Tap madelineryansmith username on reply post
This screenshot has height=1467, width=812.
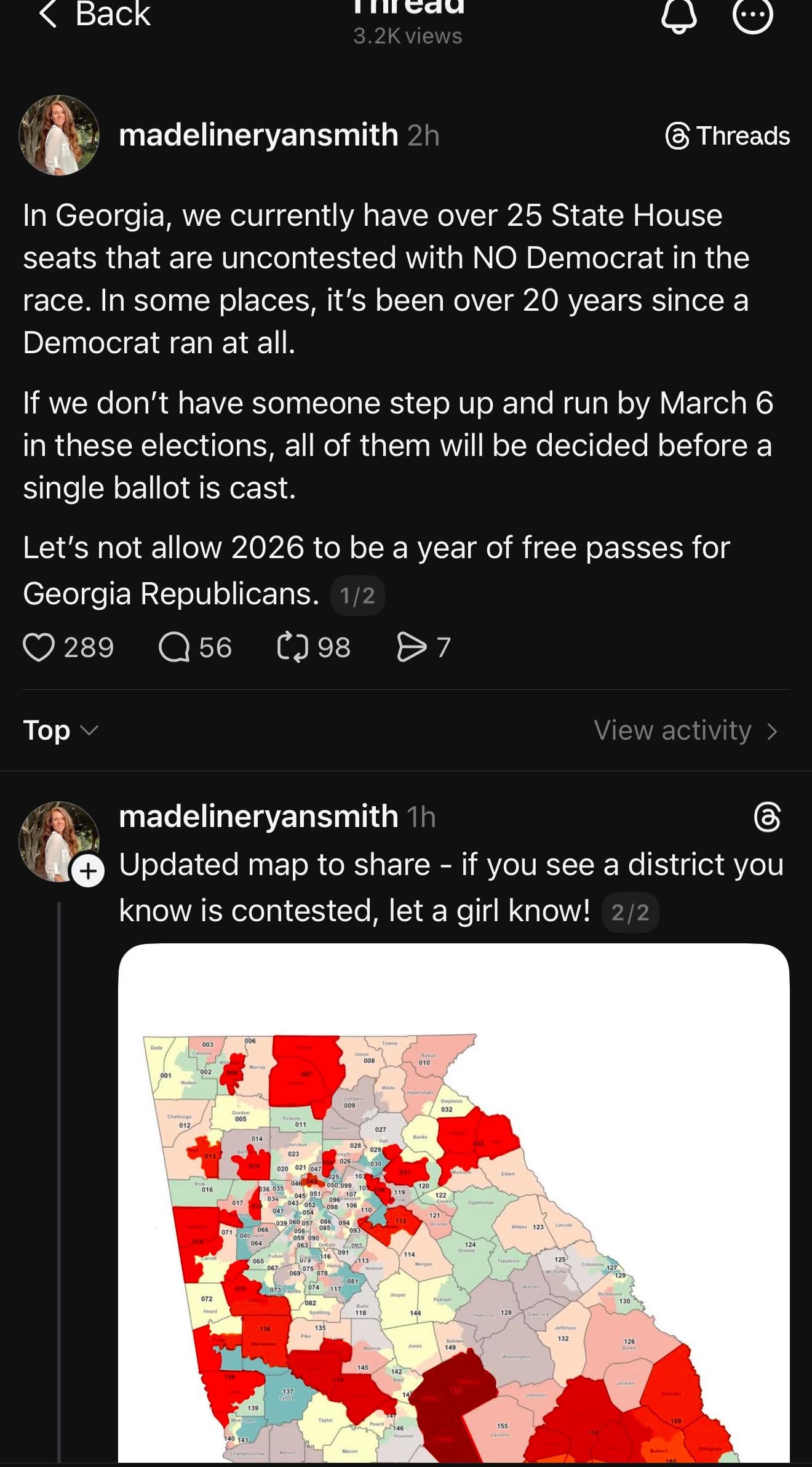(258, 817)
